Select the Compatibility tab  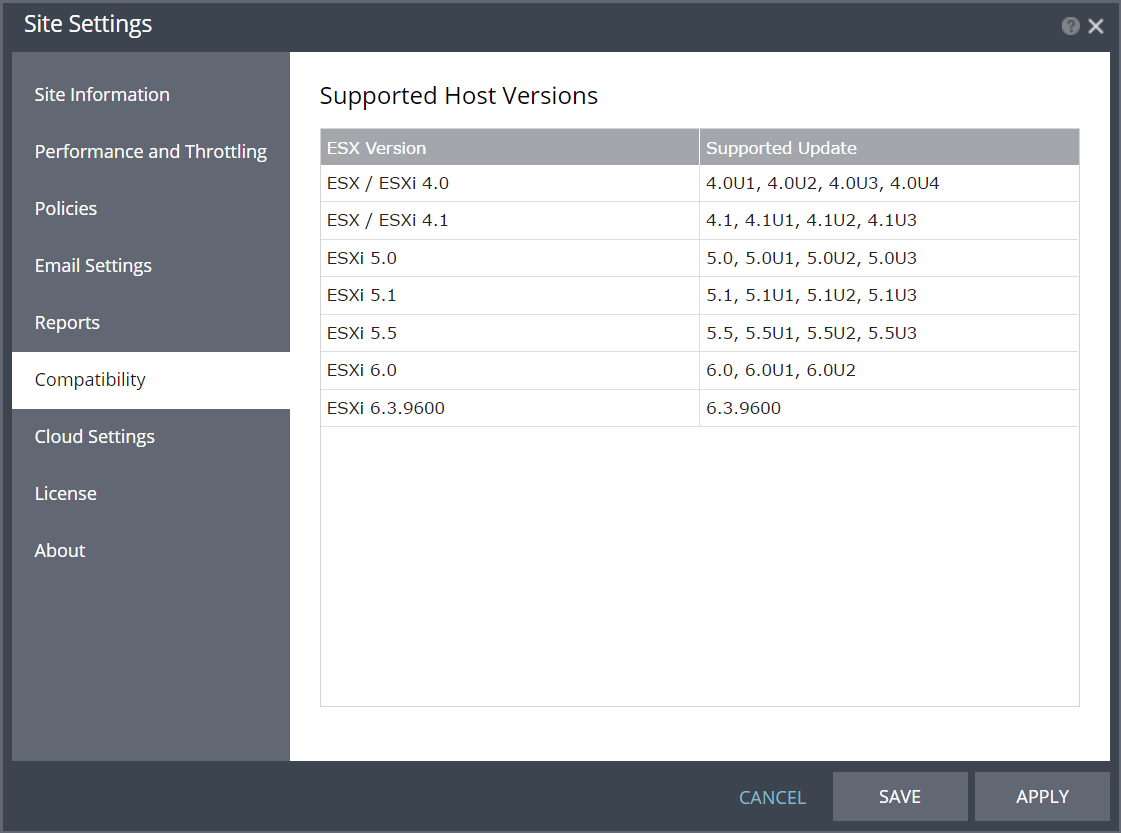[x=151, y=380]
